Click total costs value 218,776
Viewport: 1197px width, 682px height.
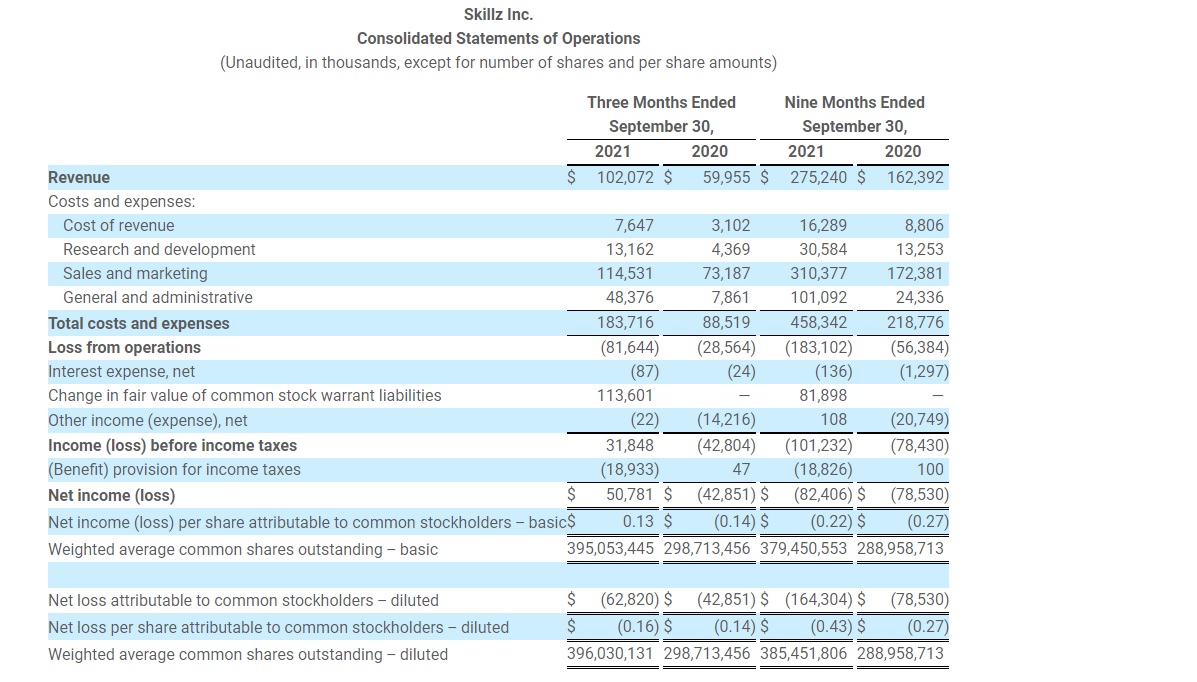(915, 322)
